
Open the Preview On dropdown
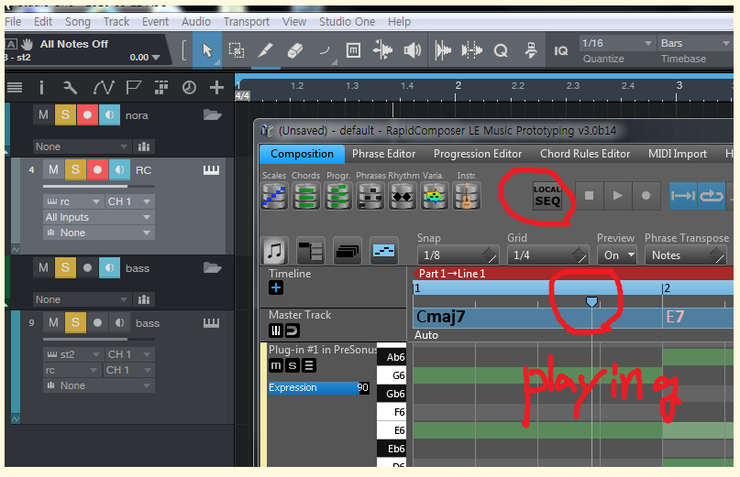(617, 255)
